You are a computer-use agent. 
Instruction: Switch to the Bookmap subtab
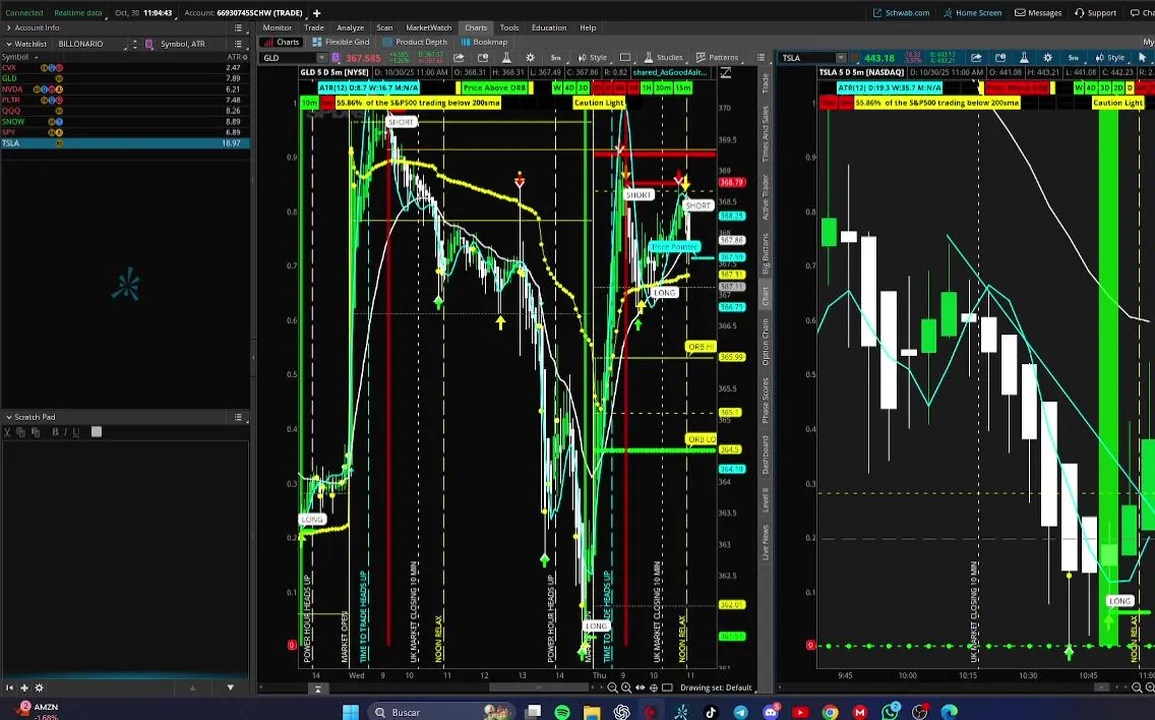pyautogui.click(x=484, y=42)
